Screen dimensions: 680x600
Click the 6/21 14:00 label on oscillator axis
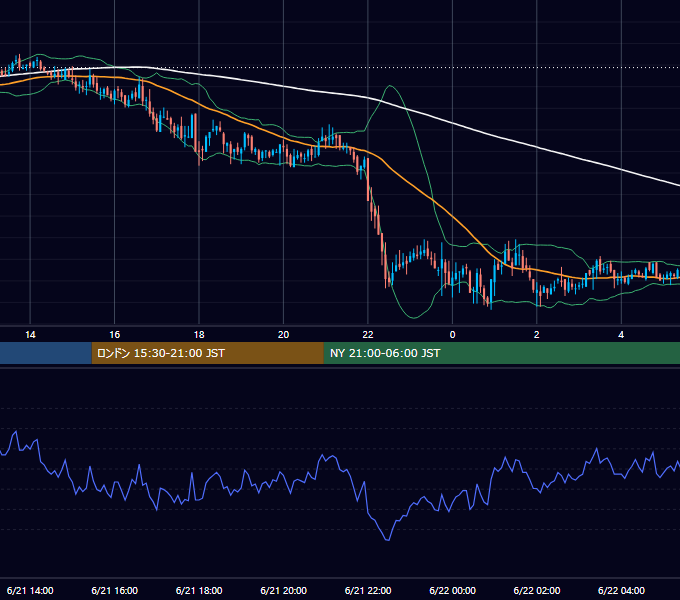click(30, 590)
